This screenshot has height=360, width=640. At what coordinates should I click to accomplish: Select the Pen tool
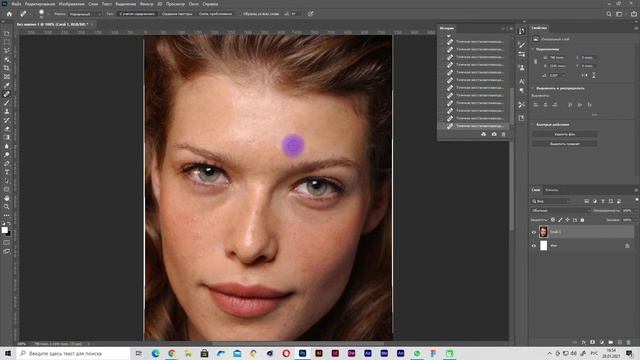point(7,163)
